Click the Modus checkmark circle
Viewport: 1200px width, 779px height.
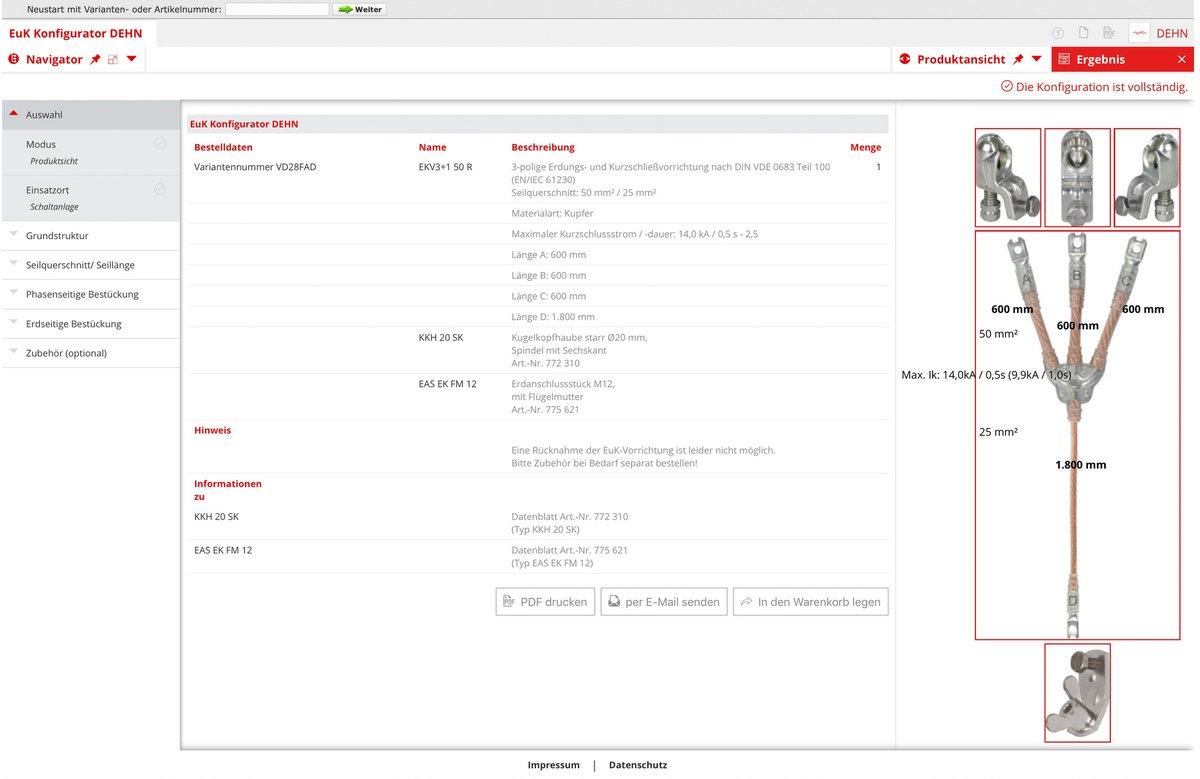160,144
